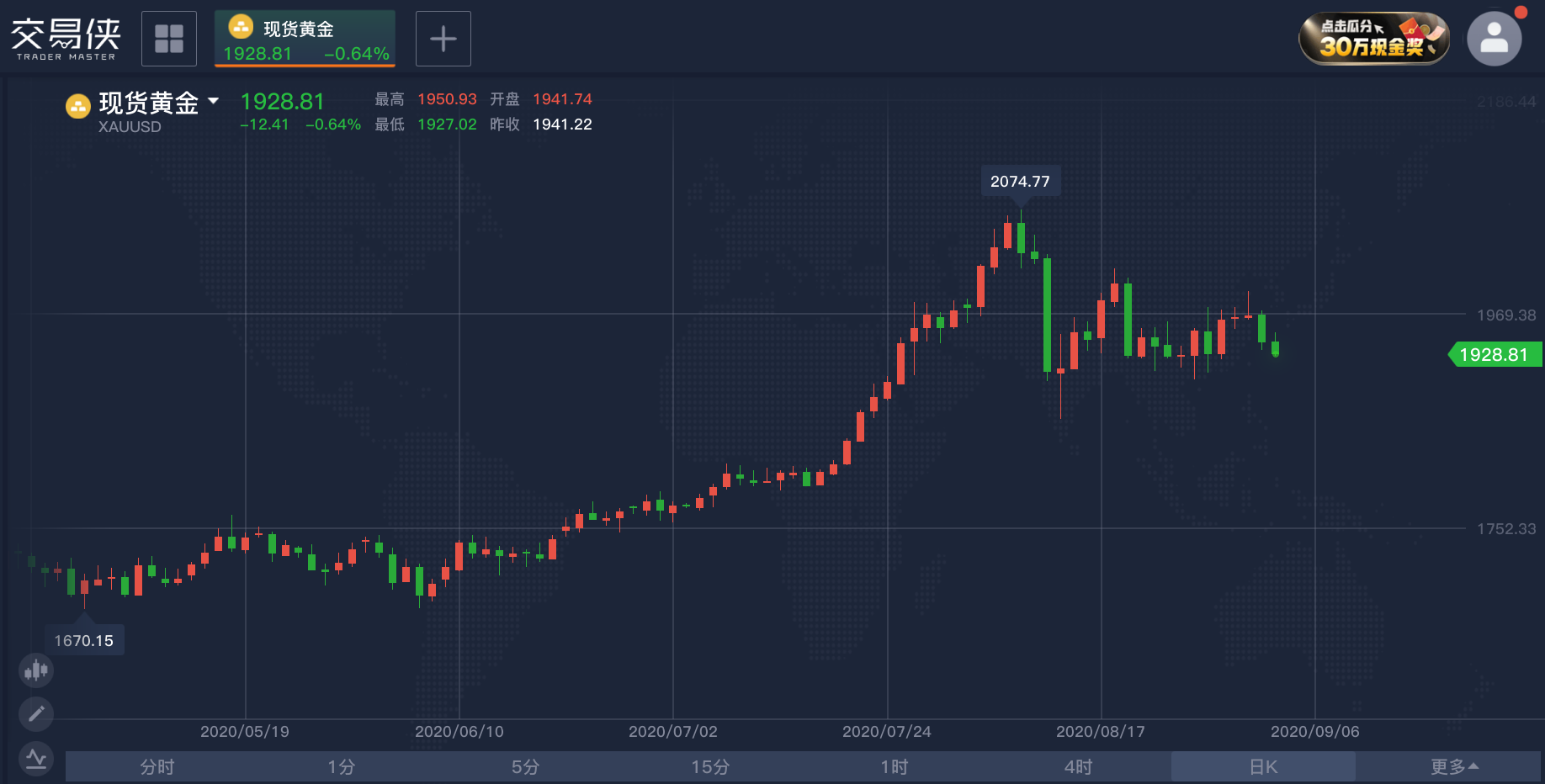Click the plus icon to add a symbol
The width and height of the screenshot is (1545, 784).
(x=443, y=38)
